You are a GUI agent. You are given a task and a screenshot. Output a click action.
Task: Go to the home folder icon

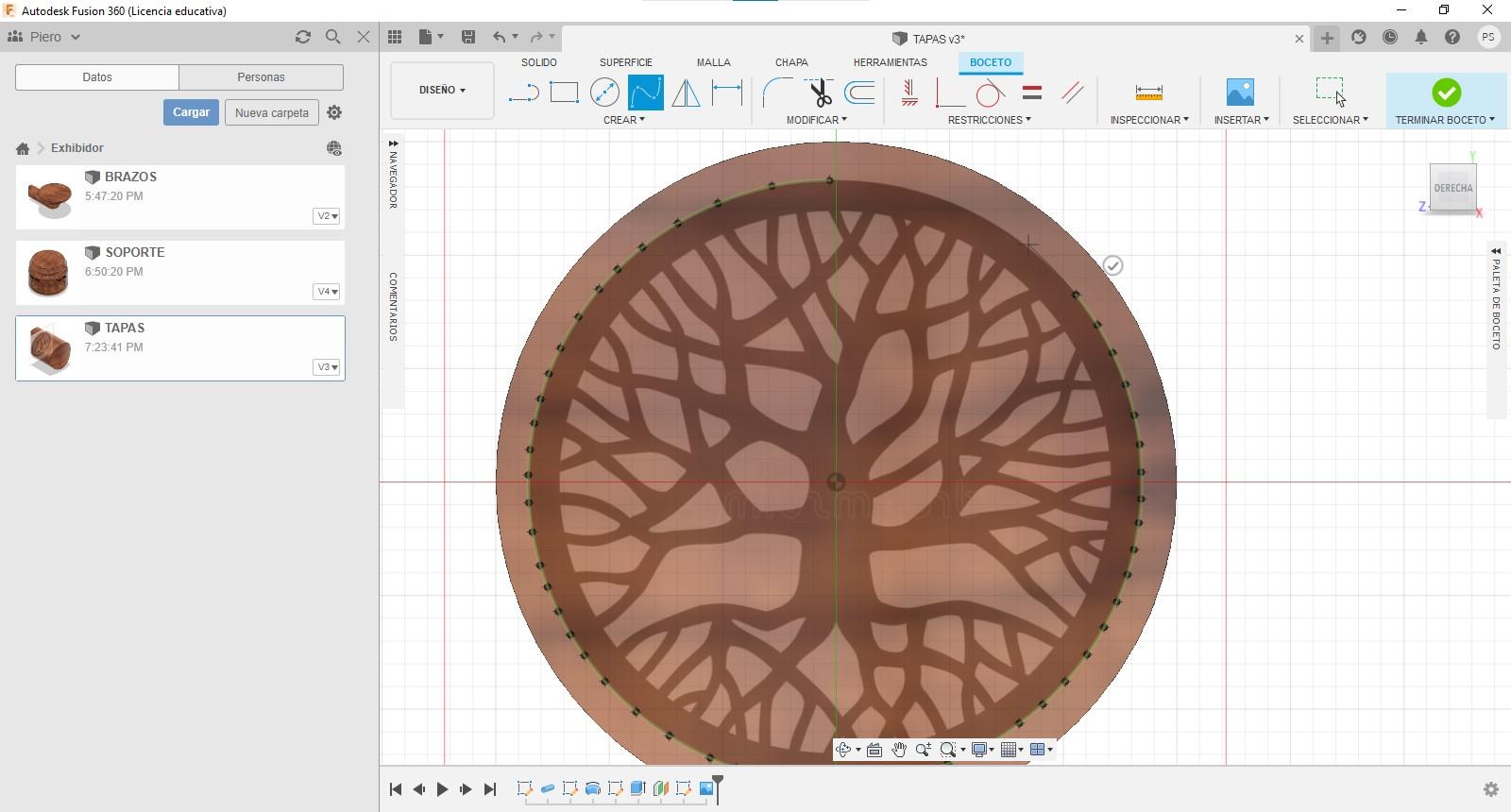(x=23, y=148)
